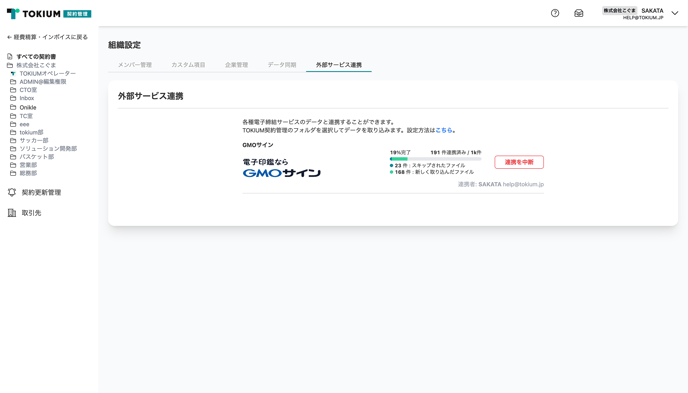Open the Inbox folder

click(26, 98)
